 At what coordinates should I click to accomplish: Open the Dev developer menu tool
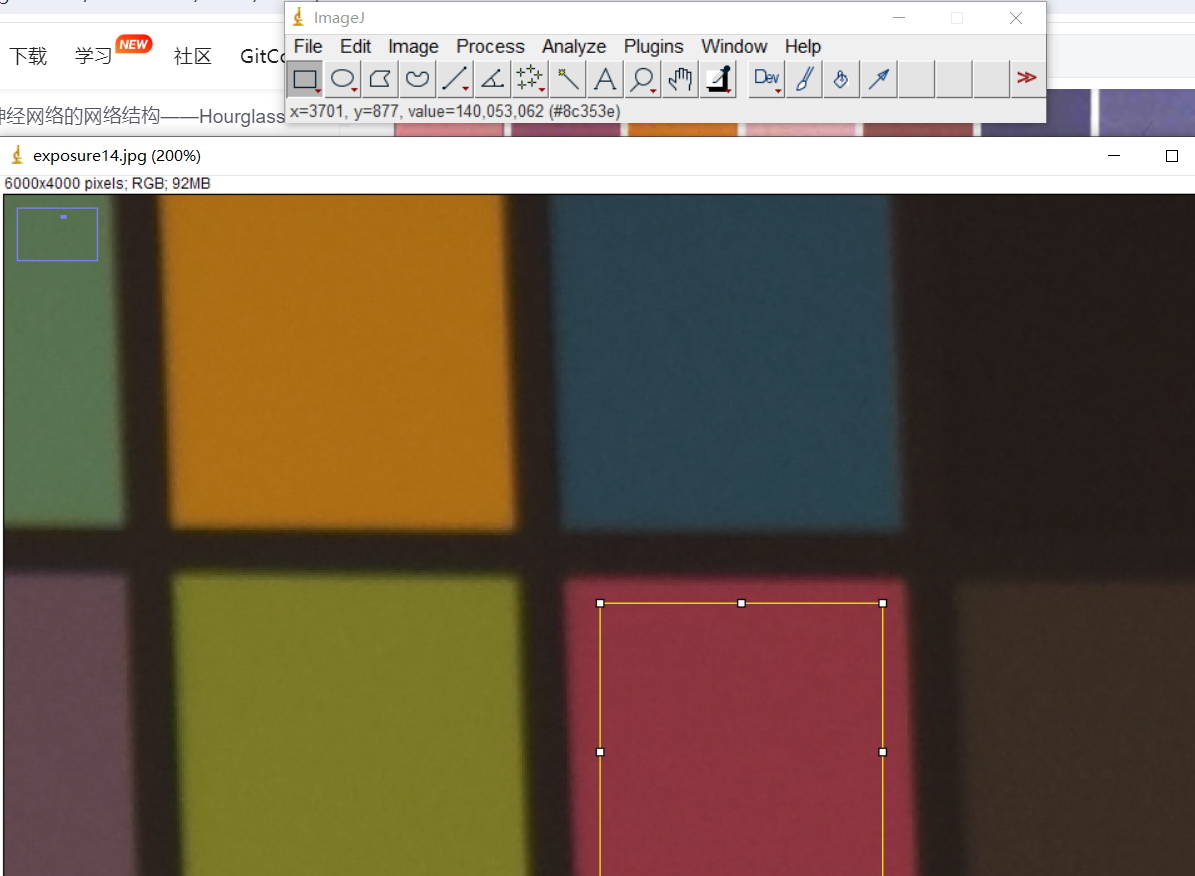pyautogui.click(x=767, y=79)
